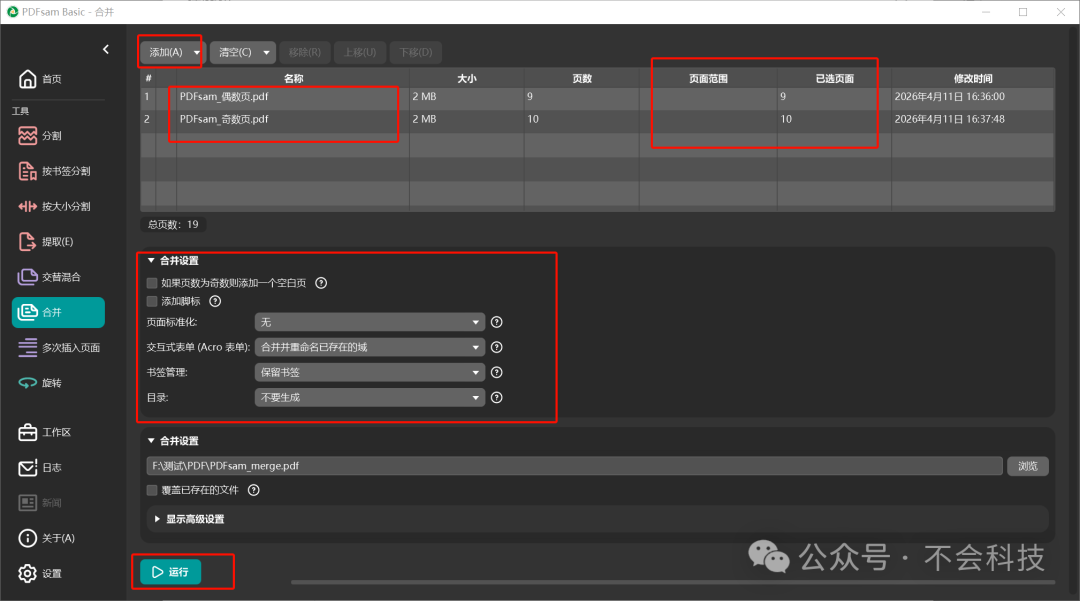Show help for the blank page option
1080x601 pixels.
click(321, 283)
